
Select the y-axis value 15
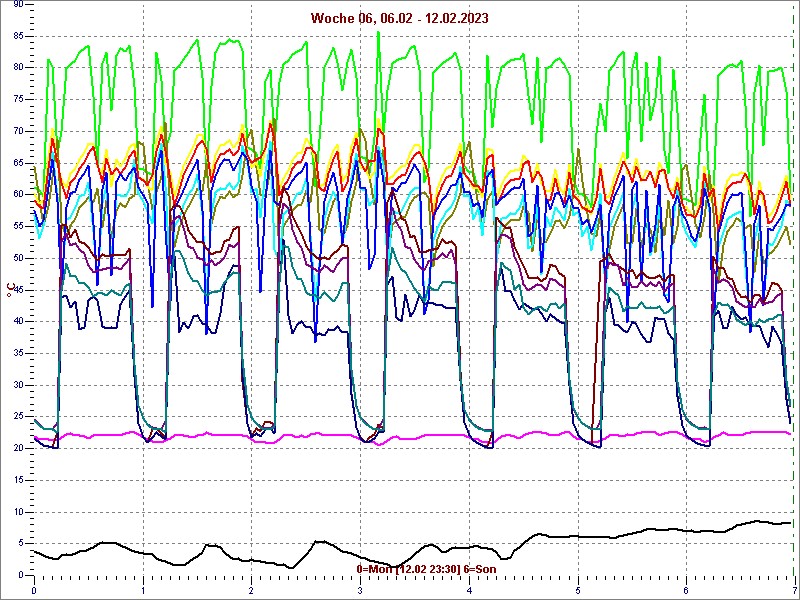(17, 480)
